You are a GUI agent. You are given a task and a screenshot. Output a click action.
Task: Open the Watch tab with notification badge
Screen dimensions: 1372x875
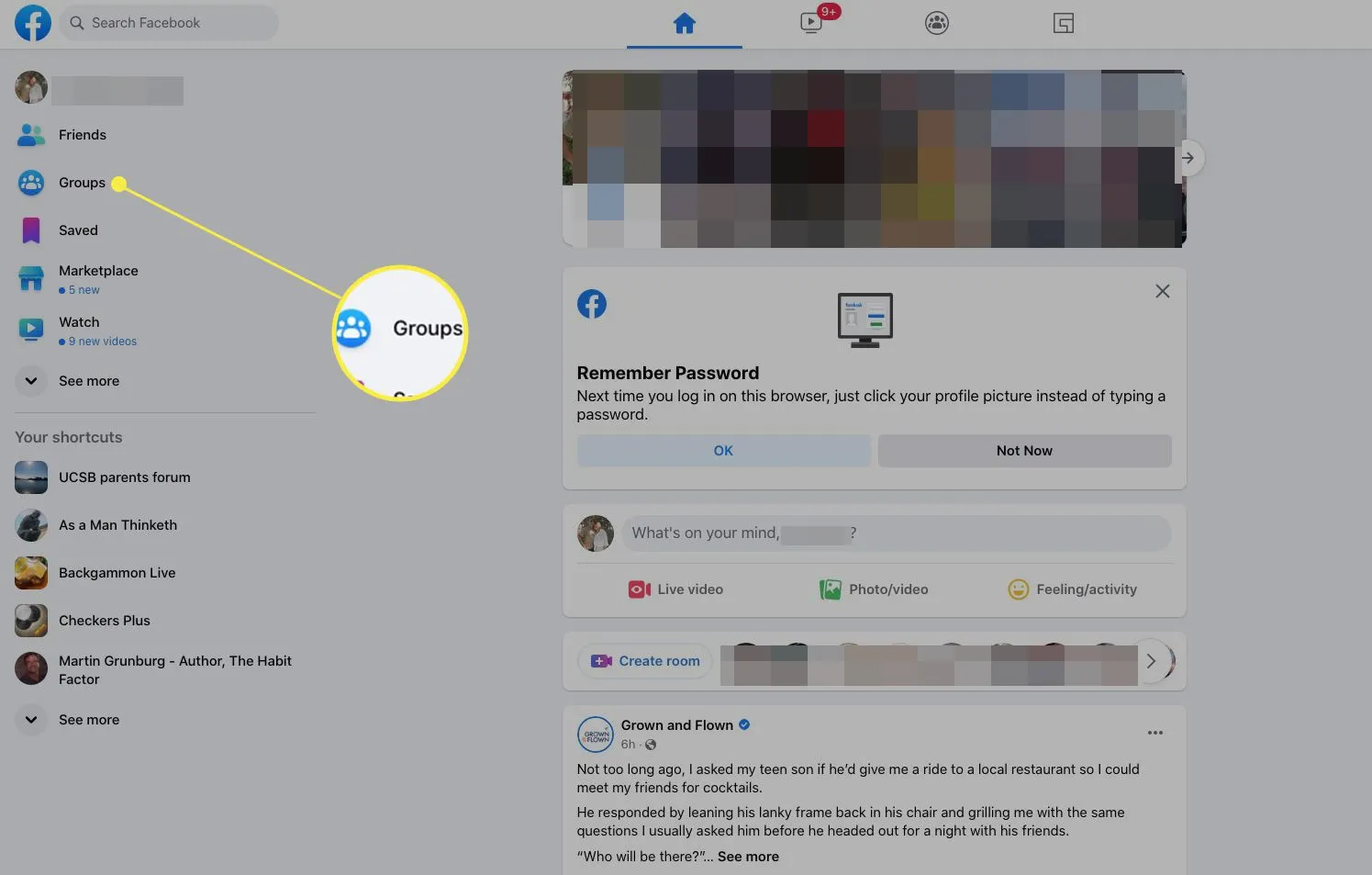coord(810,23)
